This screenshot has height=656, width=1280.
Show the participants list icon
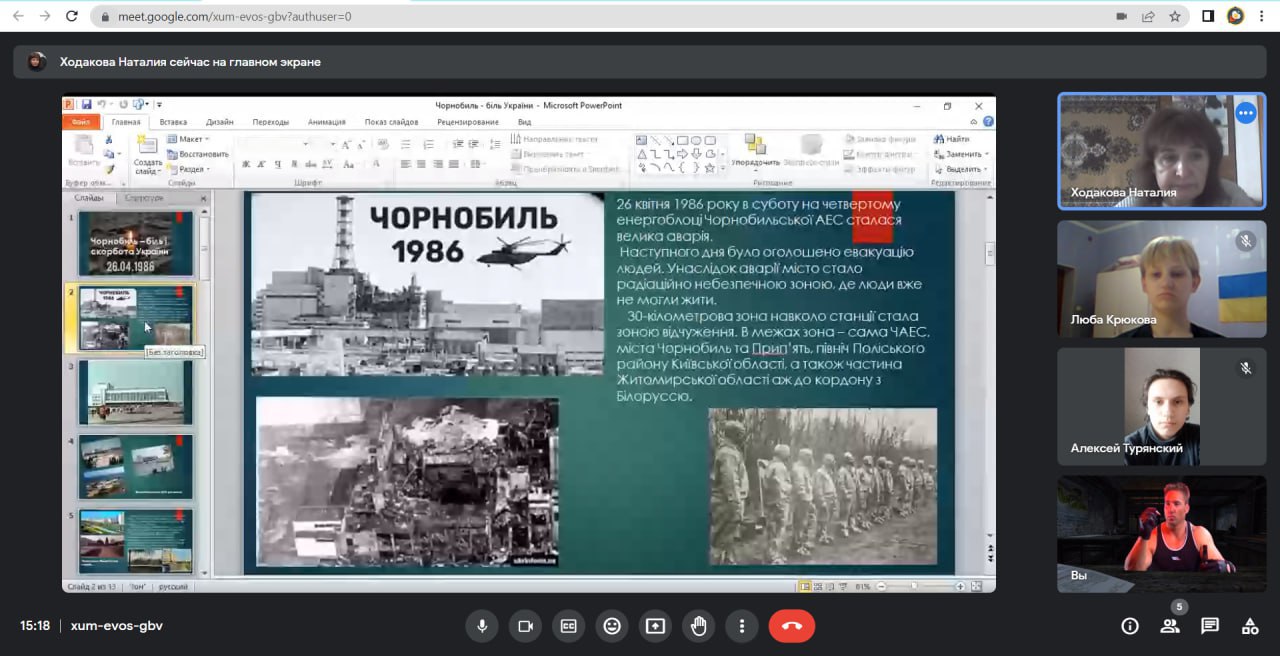pos(1169,626)
